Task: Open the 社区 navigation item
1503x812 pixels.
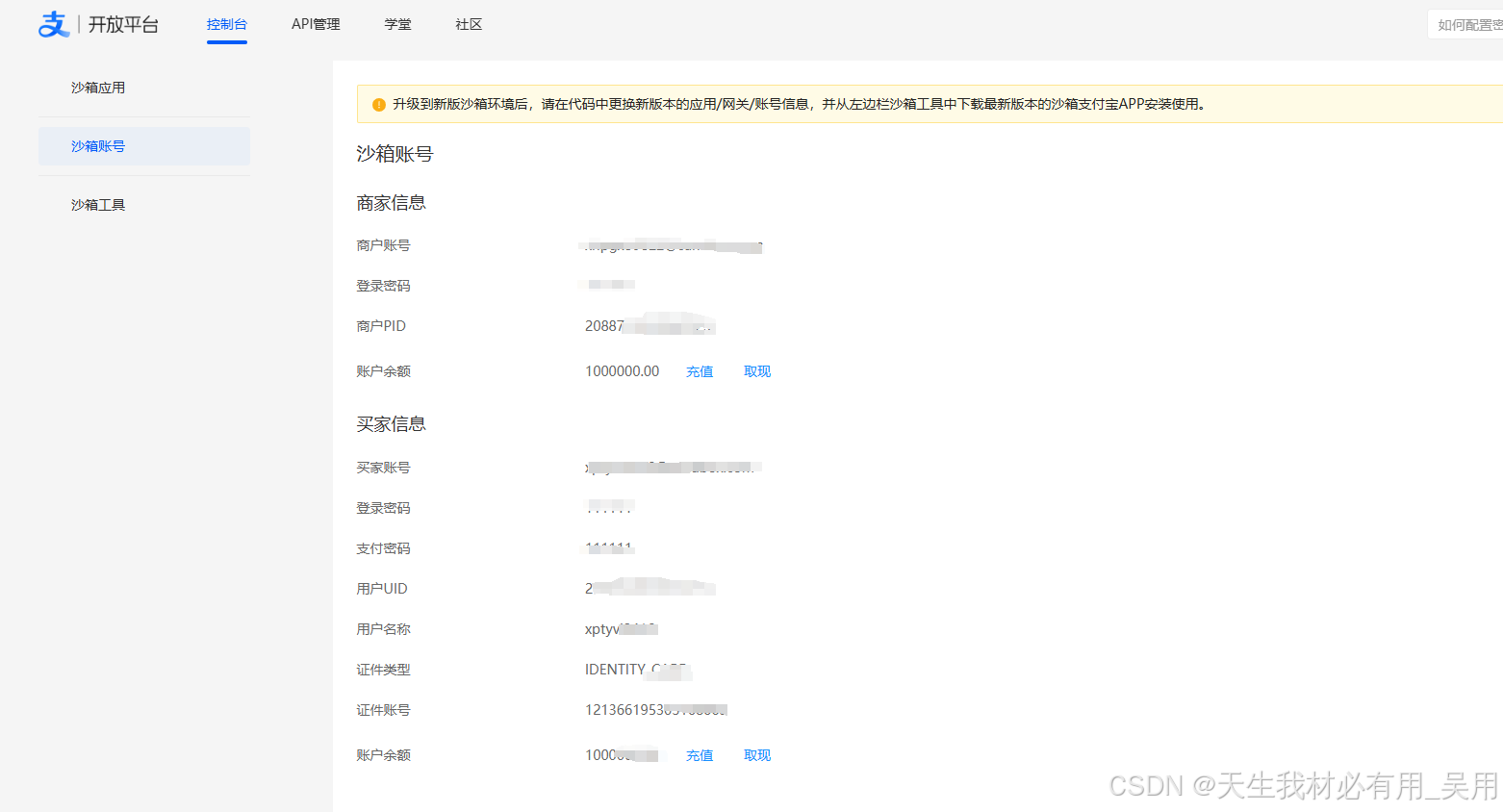Action: (x=469, y=24)
